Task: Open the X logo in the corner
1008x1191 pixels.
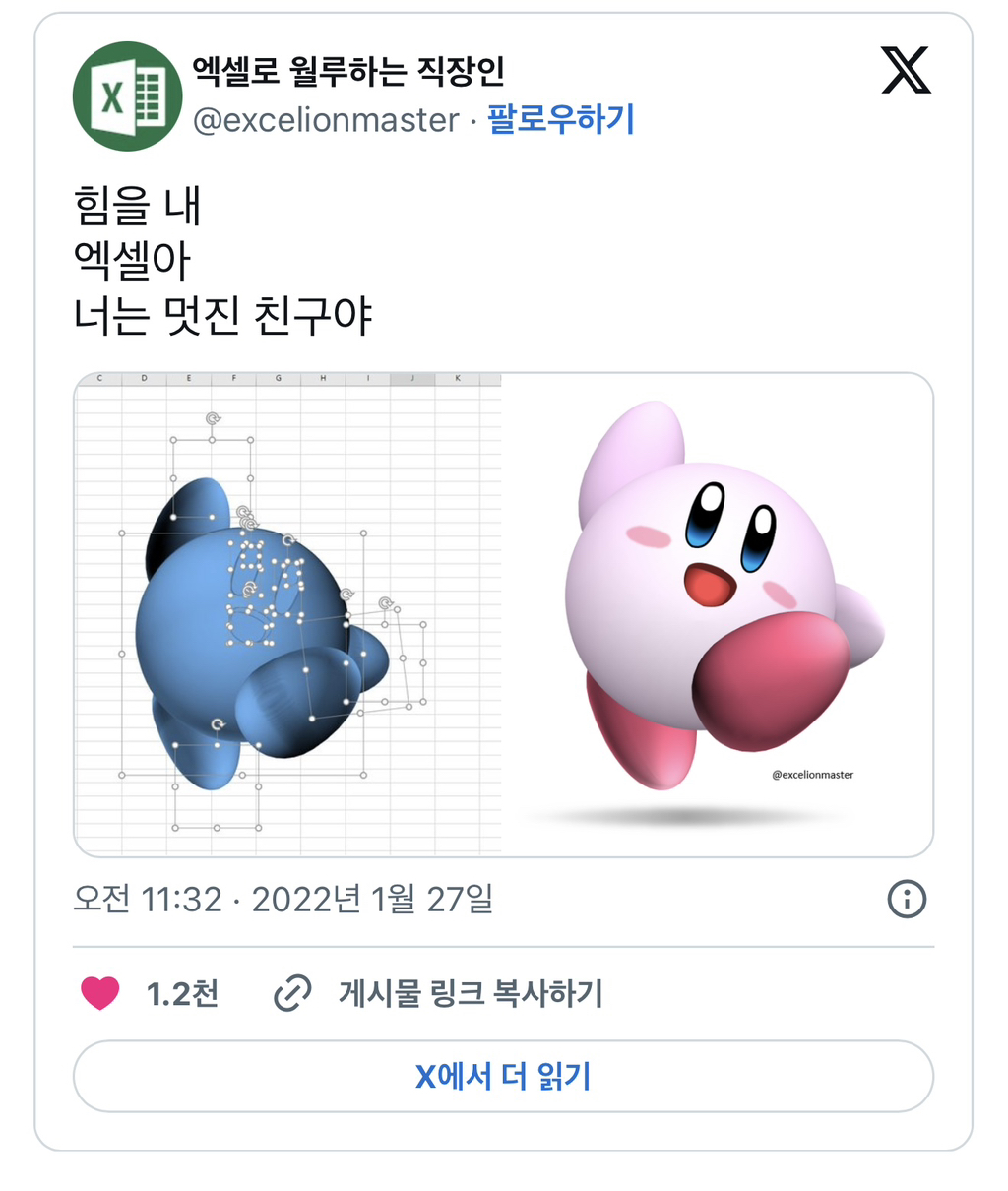Action: tap(906, 71)
